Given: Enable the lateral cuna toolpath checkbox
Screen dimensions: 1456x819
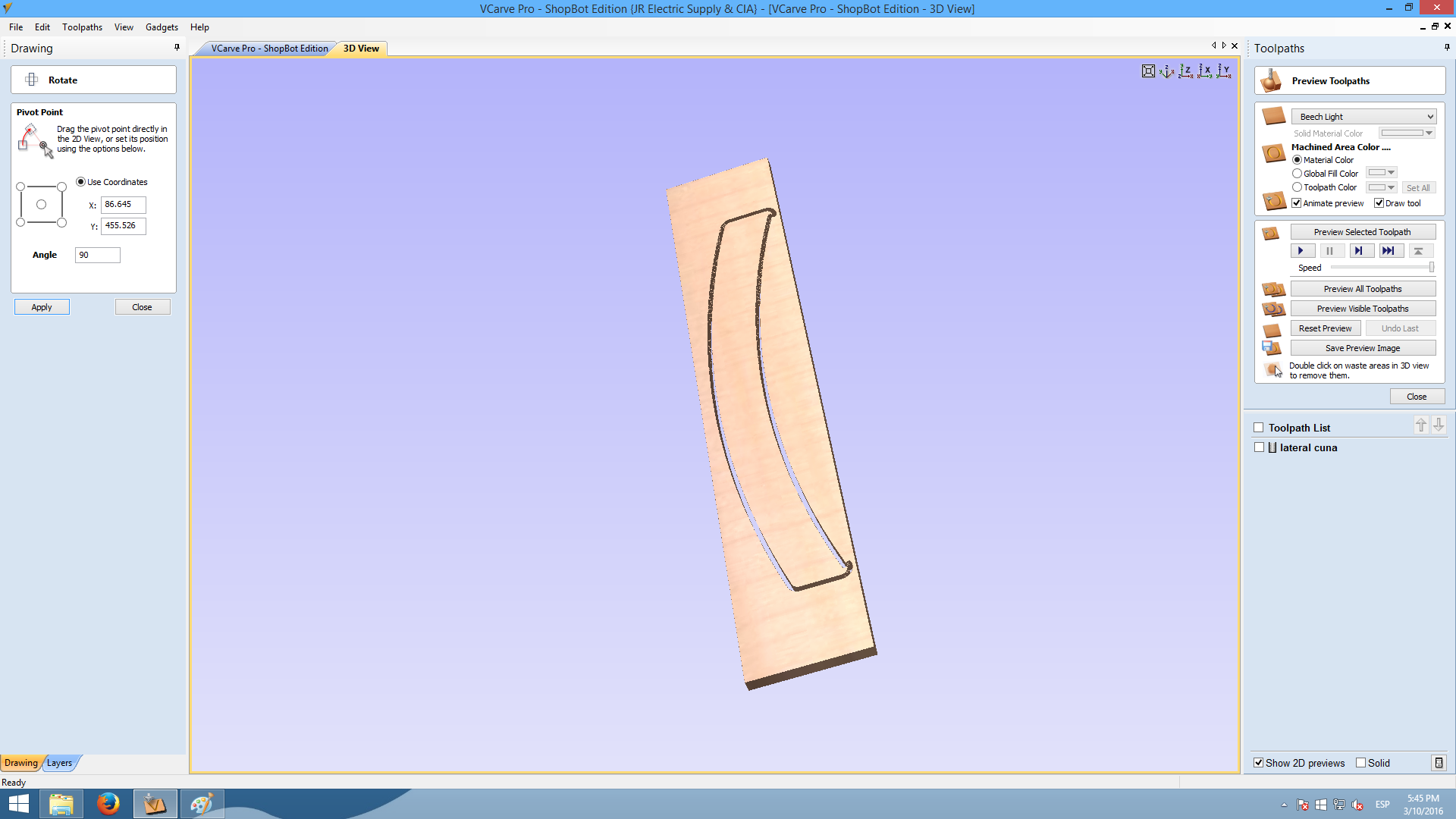Looking at the screenshot, I should tap(1260, 447).
